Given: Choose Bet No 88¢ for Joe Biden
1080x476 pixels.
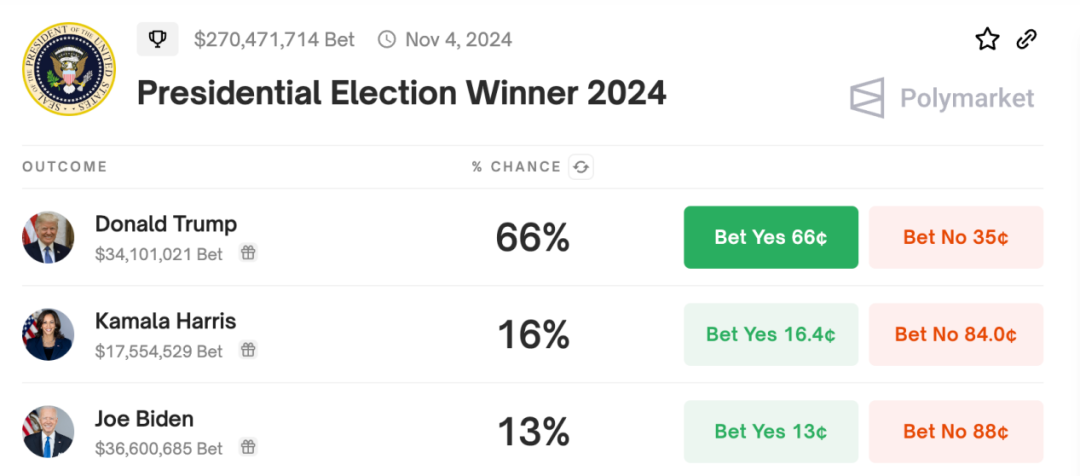Looking at the screenshot, I should 955,431.
